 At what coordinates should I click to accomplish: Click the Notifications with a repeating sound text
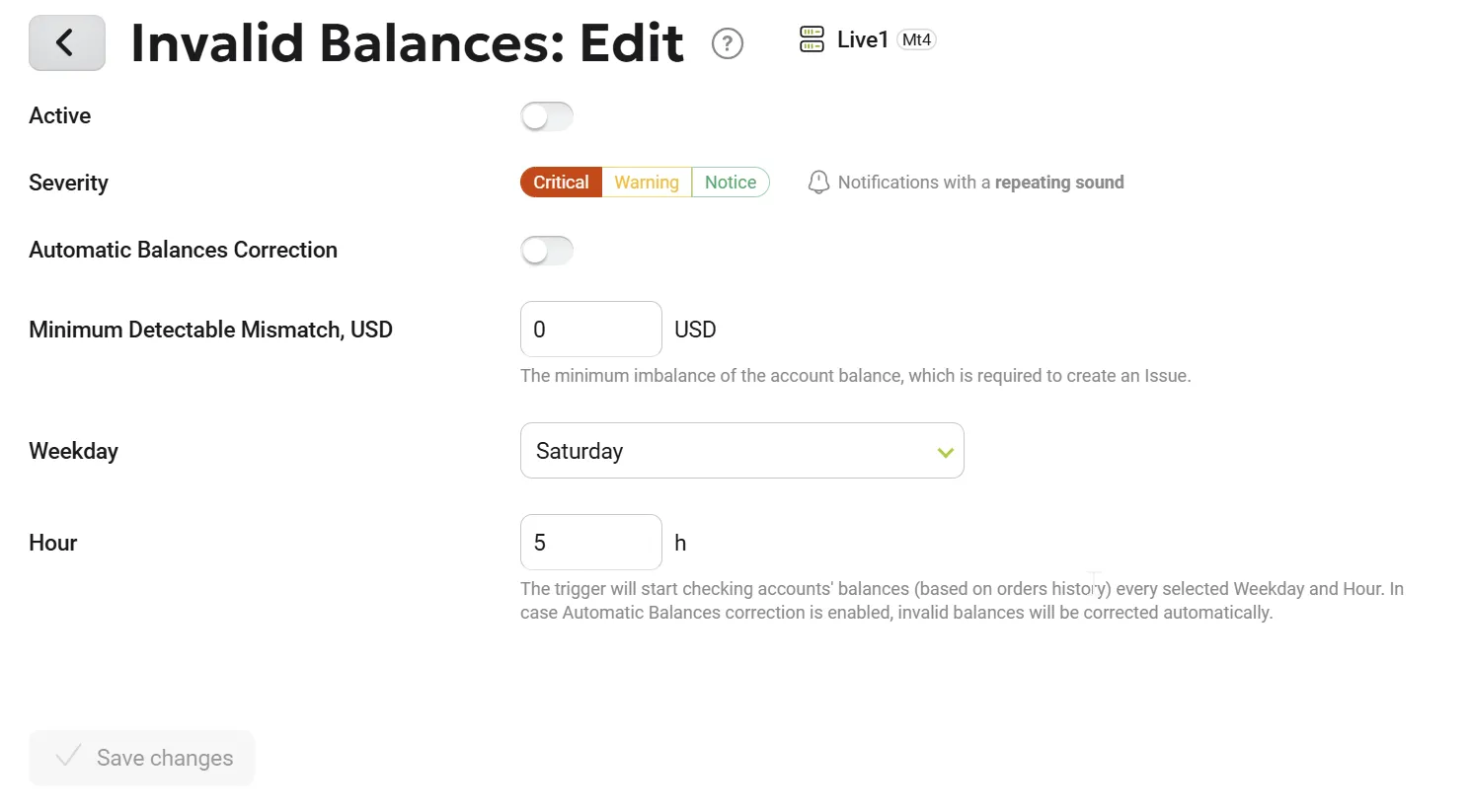coord(980,183)
